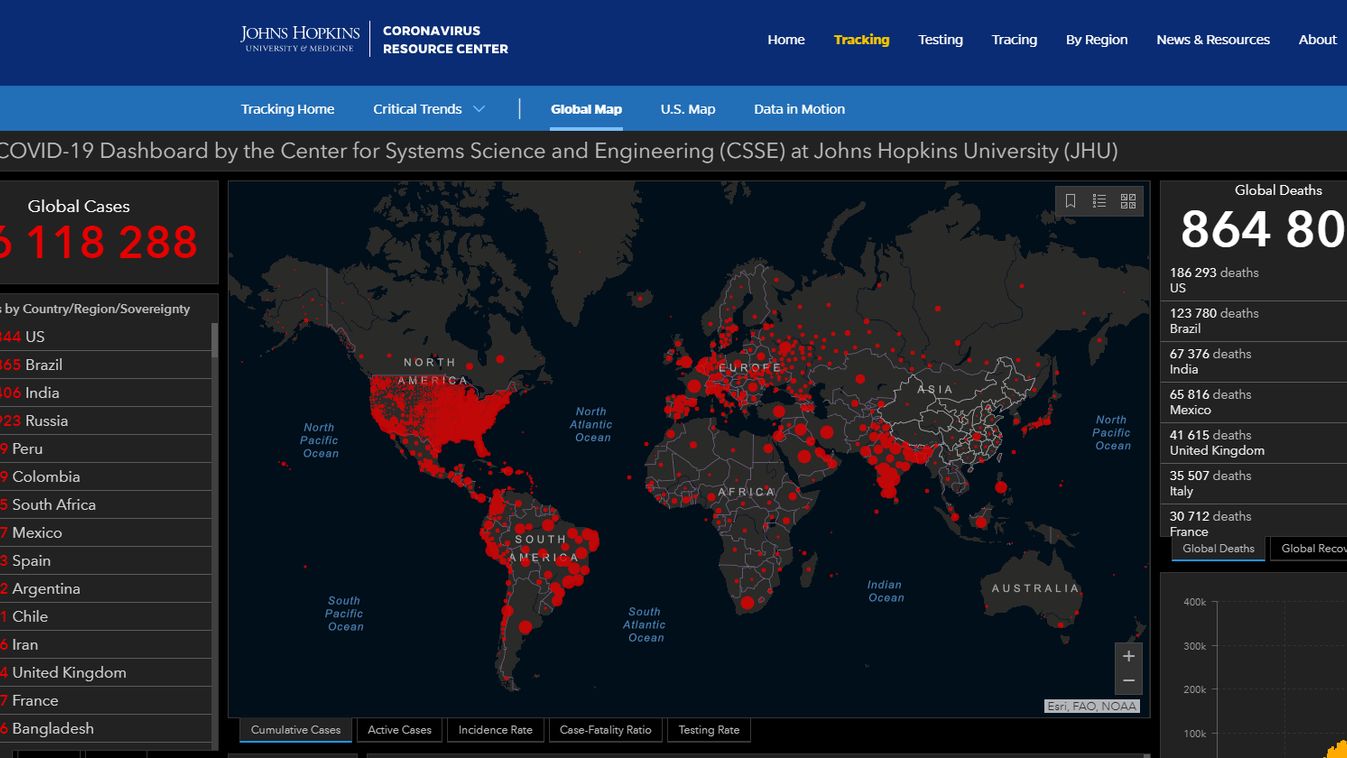The image size is (1347, 758).
Task: Select the Global Deaths panel tab
Action: point(1218,548)
